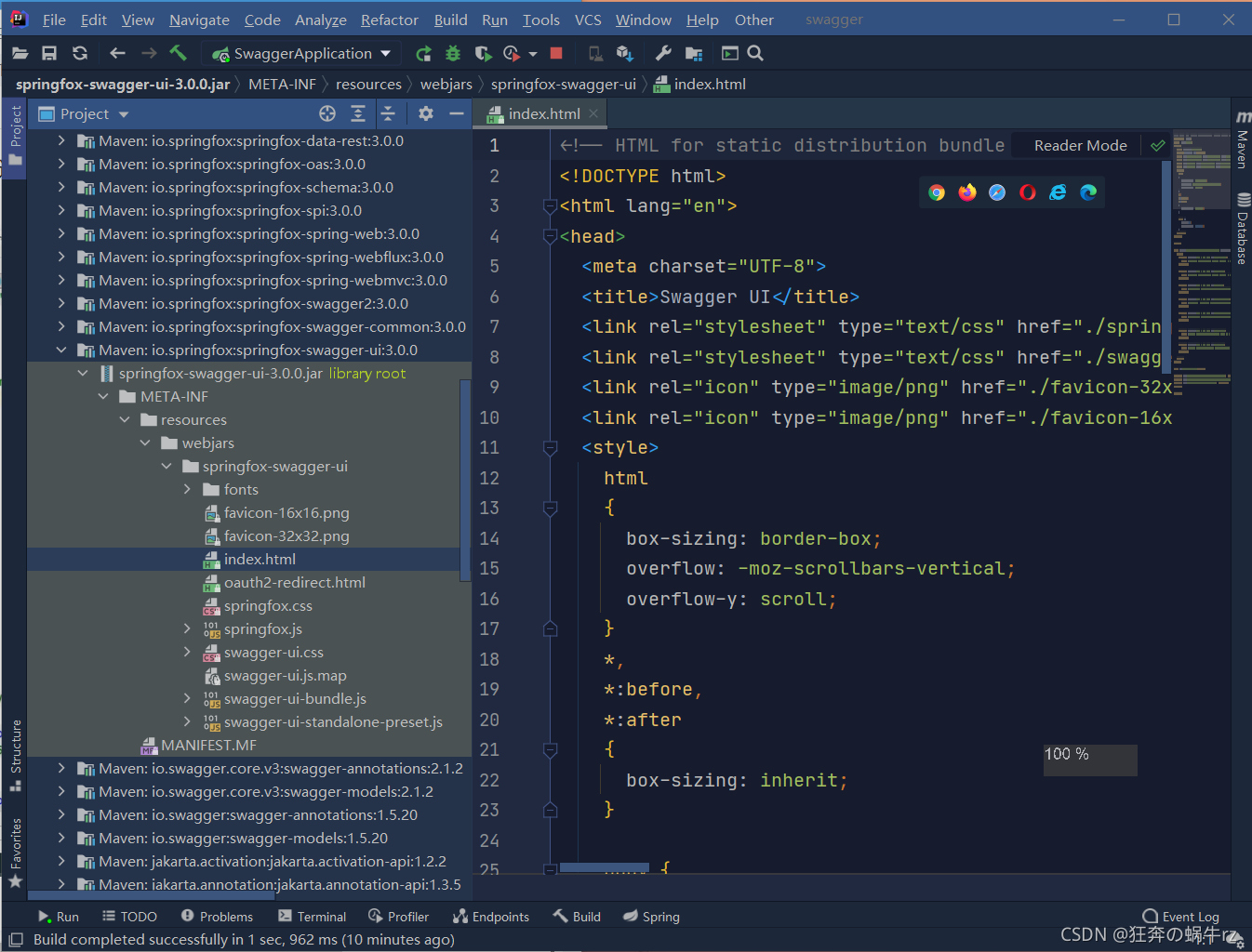Click the Open folder toolbar icon

(20, 54)
